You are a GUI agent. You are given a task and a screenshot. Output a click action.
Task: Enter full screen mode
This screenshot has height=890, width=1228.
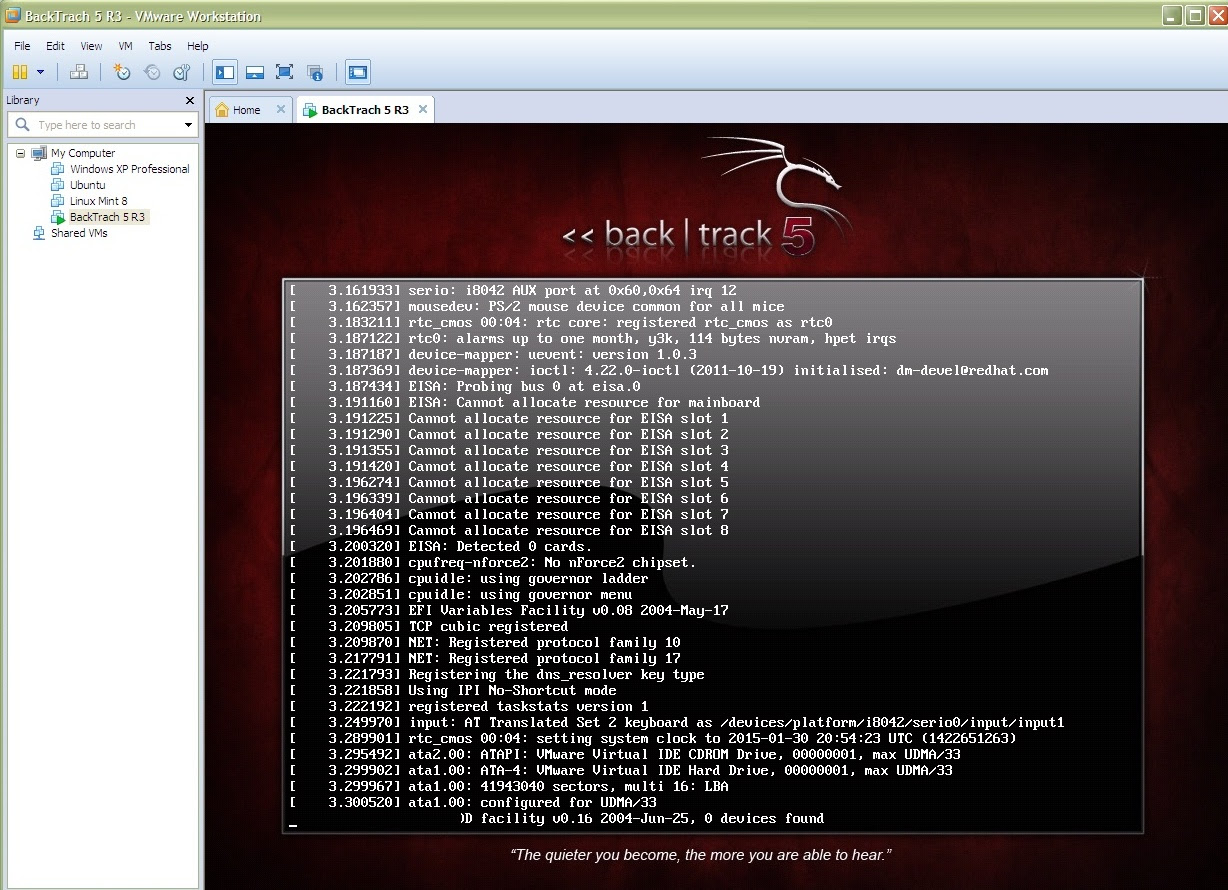pos(285,72)
